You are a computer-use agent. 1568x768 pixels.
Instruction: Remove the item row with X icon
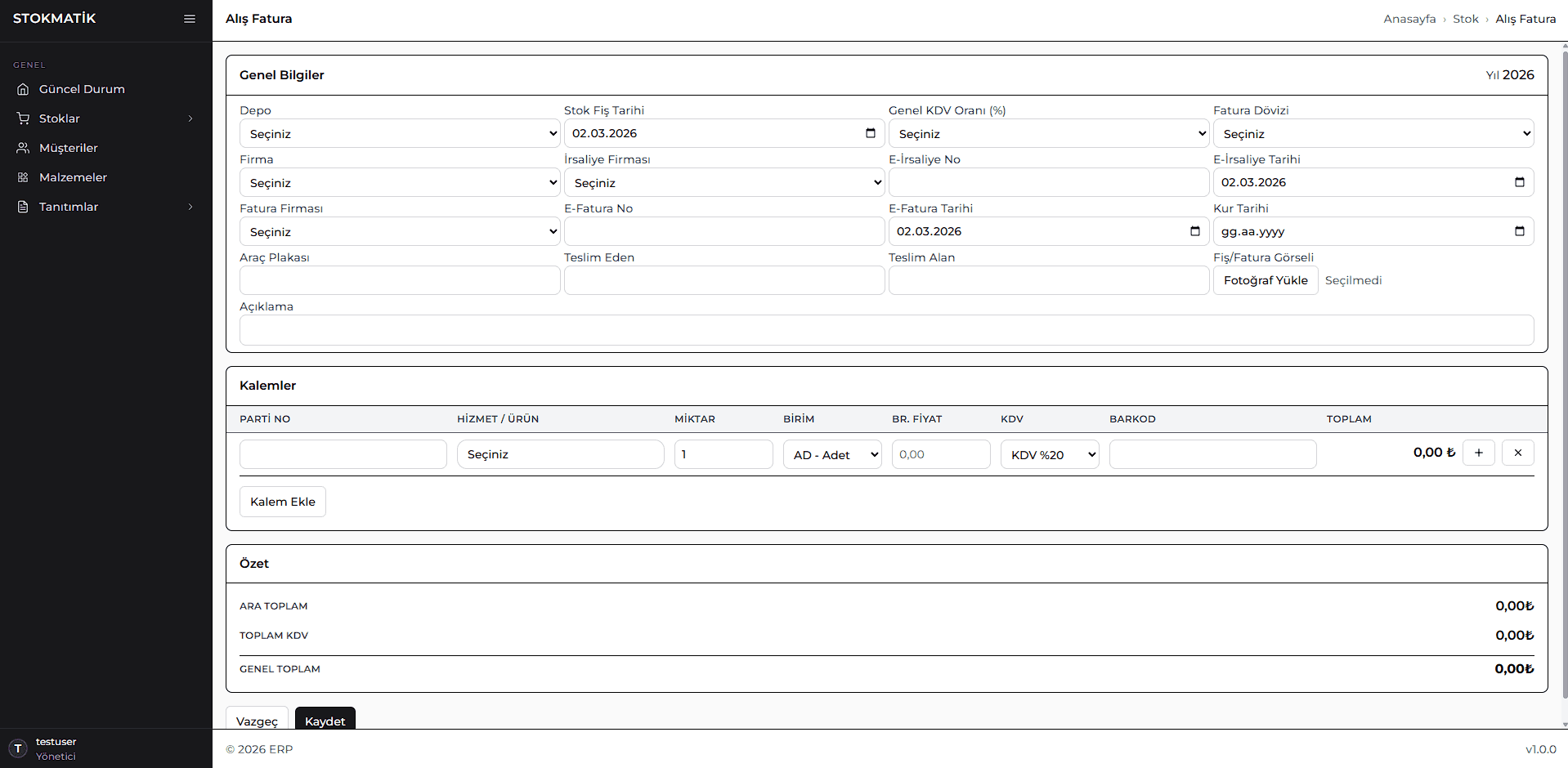click(x=1517, y=453)
